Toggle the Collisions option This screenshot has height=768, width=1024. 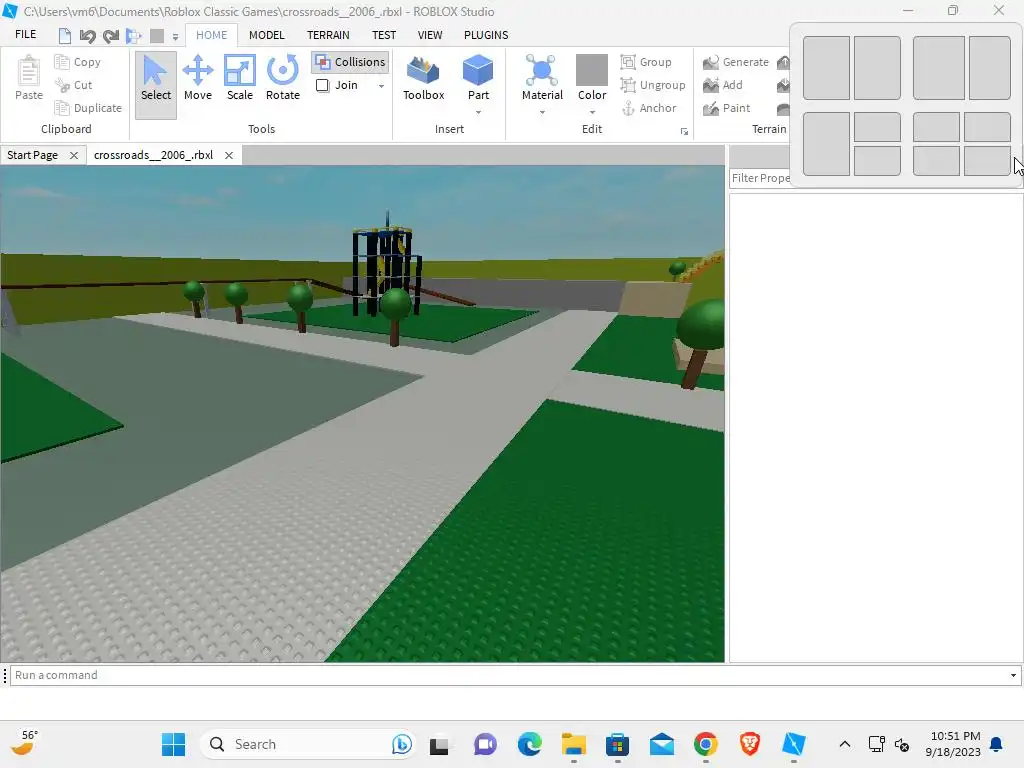pos(350,62)
